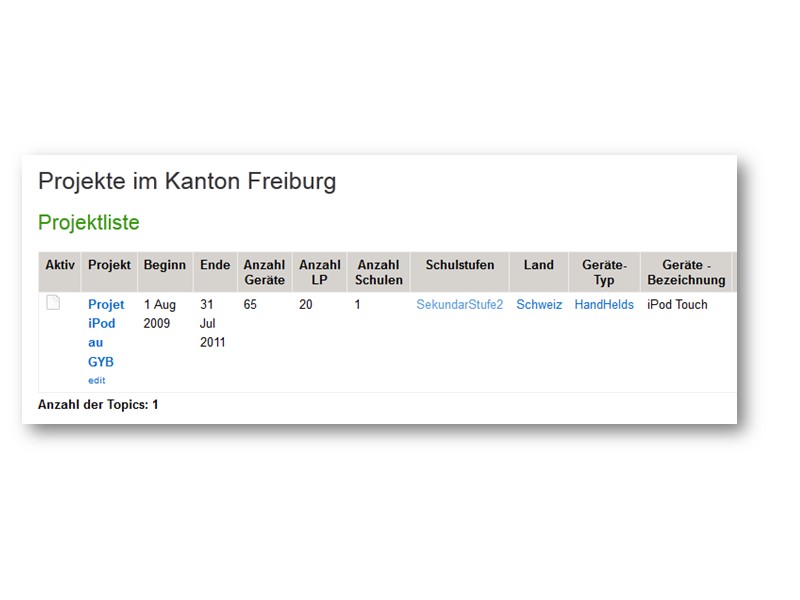Follow the Schweiz country link
Image resolution: width=800 pixels, height=600 pixels.
539,305
